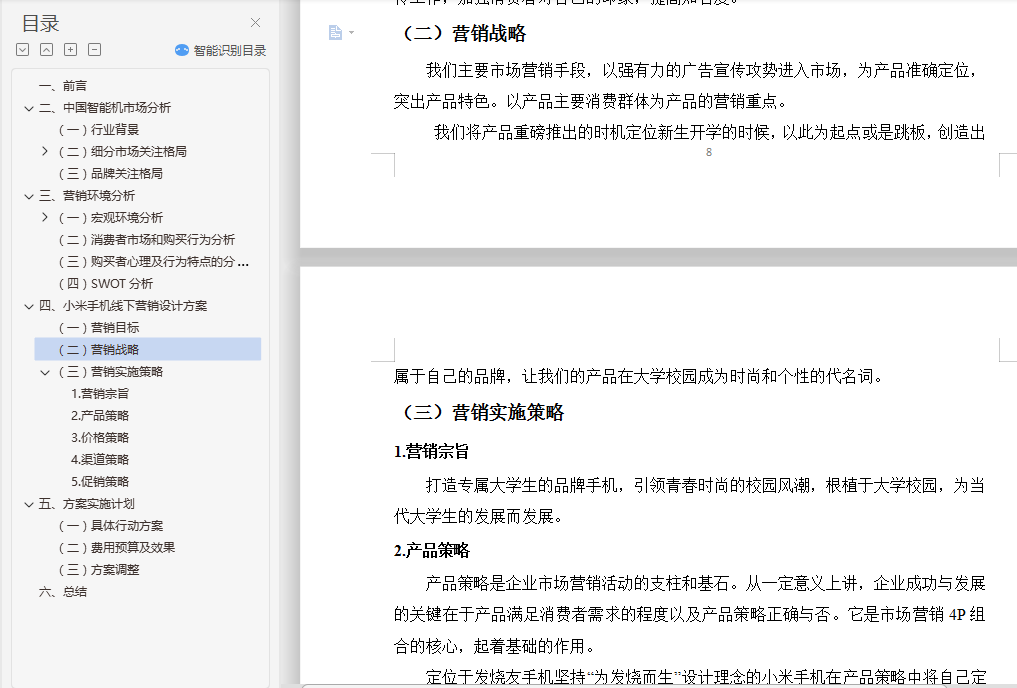Jump to (四)SWOT 分析 heading

click(x=106, y=284)
